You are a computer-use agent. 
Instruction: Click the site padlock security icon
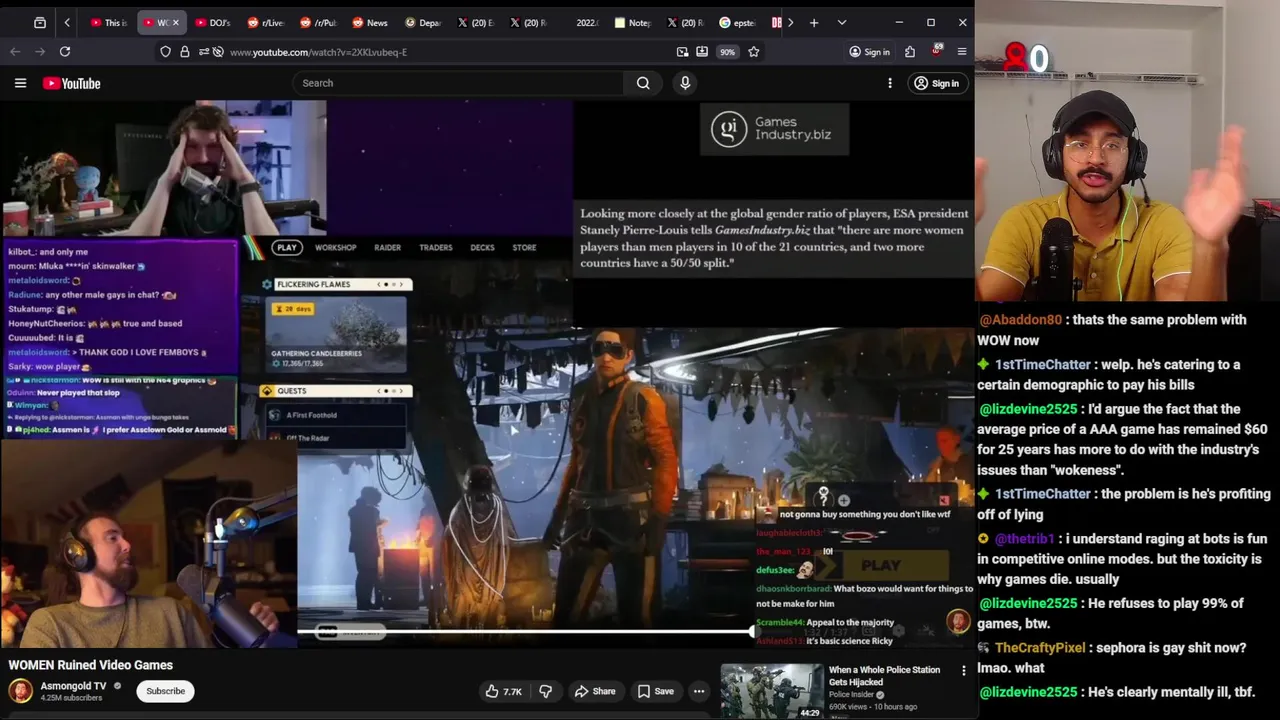pyautogui.click(x=184, y=52)
